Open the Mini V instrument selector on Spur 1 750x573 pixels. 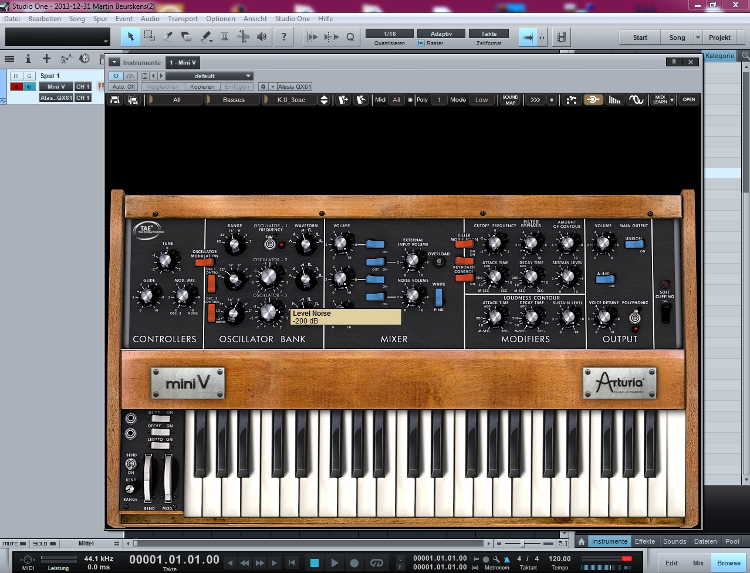pos(56,87)
